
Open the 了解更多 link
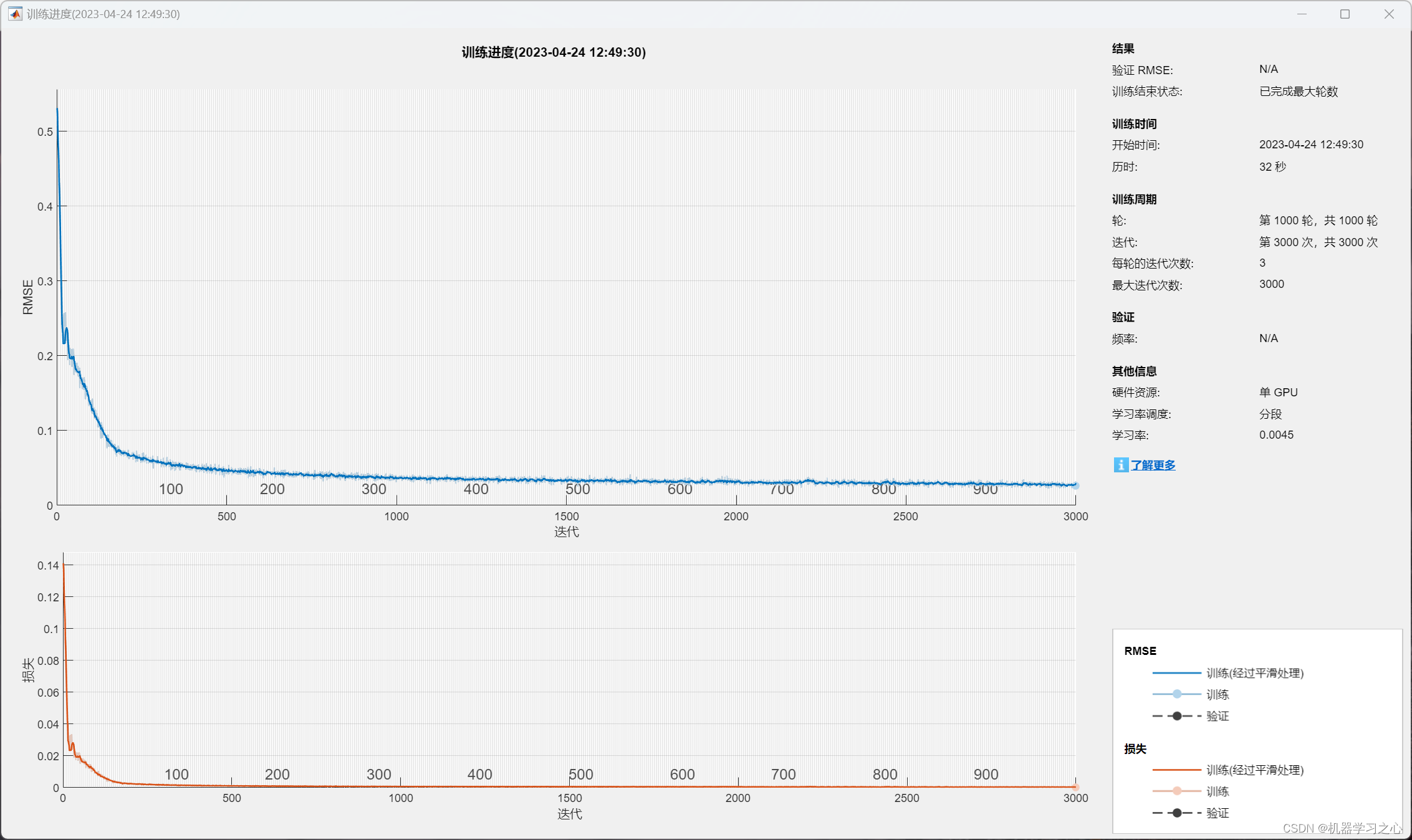1153,465
